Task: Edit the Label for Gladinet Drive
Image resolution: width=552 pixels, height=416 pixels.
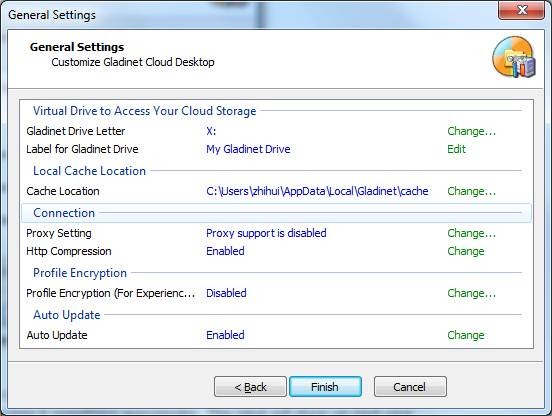Action: click(x=456, y=149)
